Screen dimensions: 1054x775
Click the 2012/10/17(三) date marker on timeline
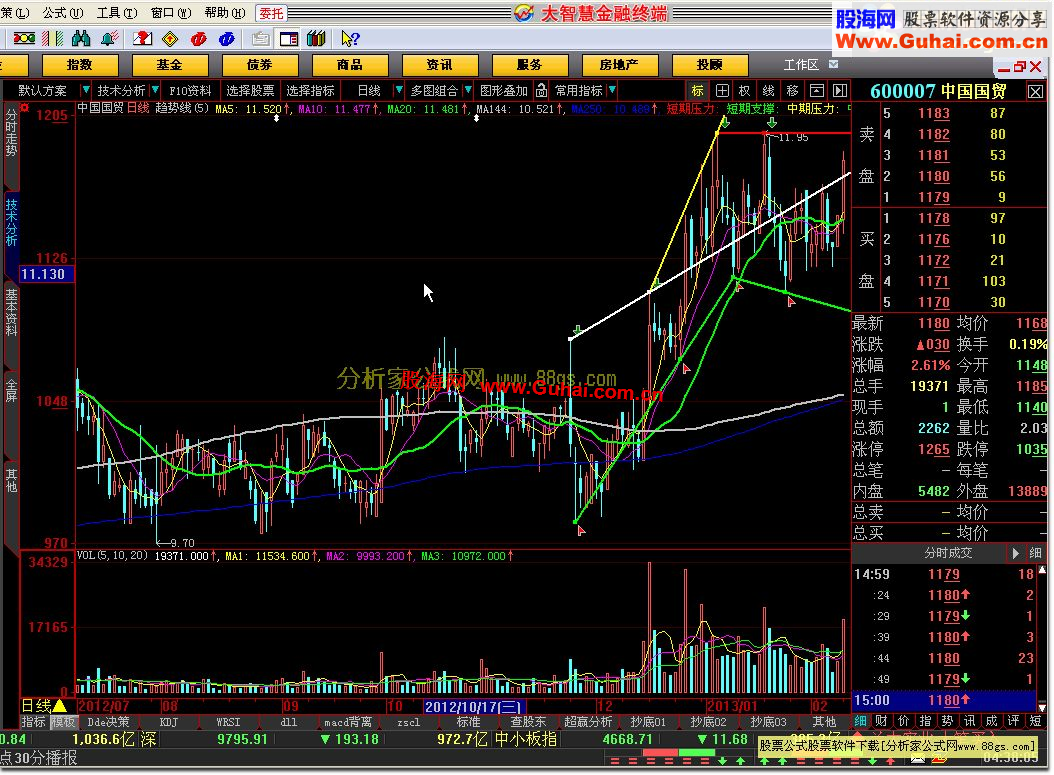(473, 706)
